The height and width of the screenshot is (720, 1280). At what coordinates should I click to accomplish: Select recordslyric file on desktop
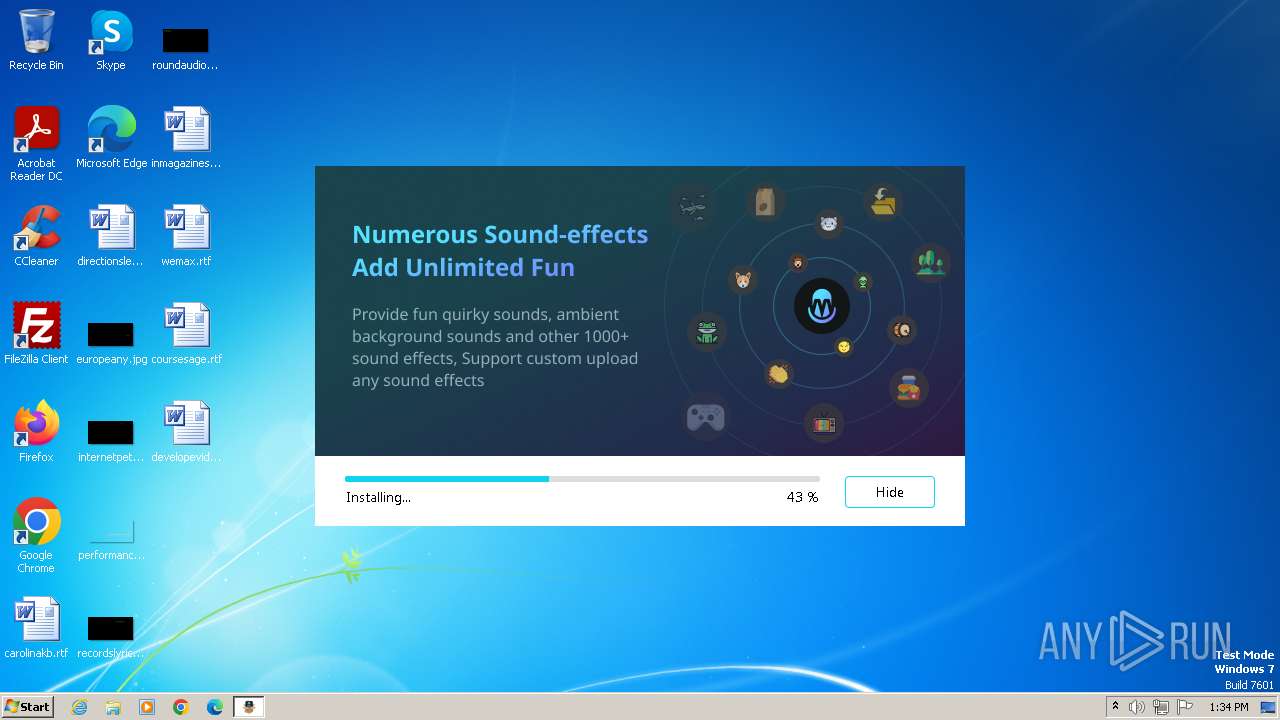pos(111,636)
